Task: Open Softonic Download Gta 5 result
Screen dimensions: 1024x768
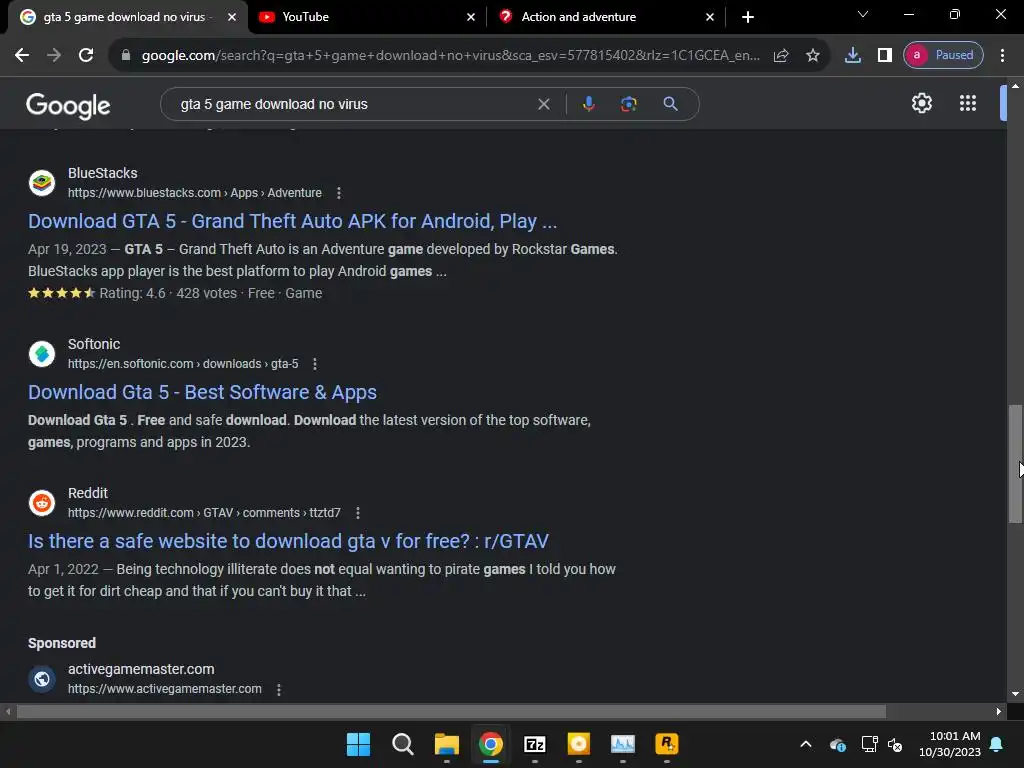Action: pyautogui.click(x=202, y=392)
